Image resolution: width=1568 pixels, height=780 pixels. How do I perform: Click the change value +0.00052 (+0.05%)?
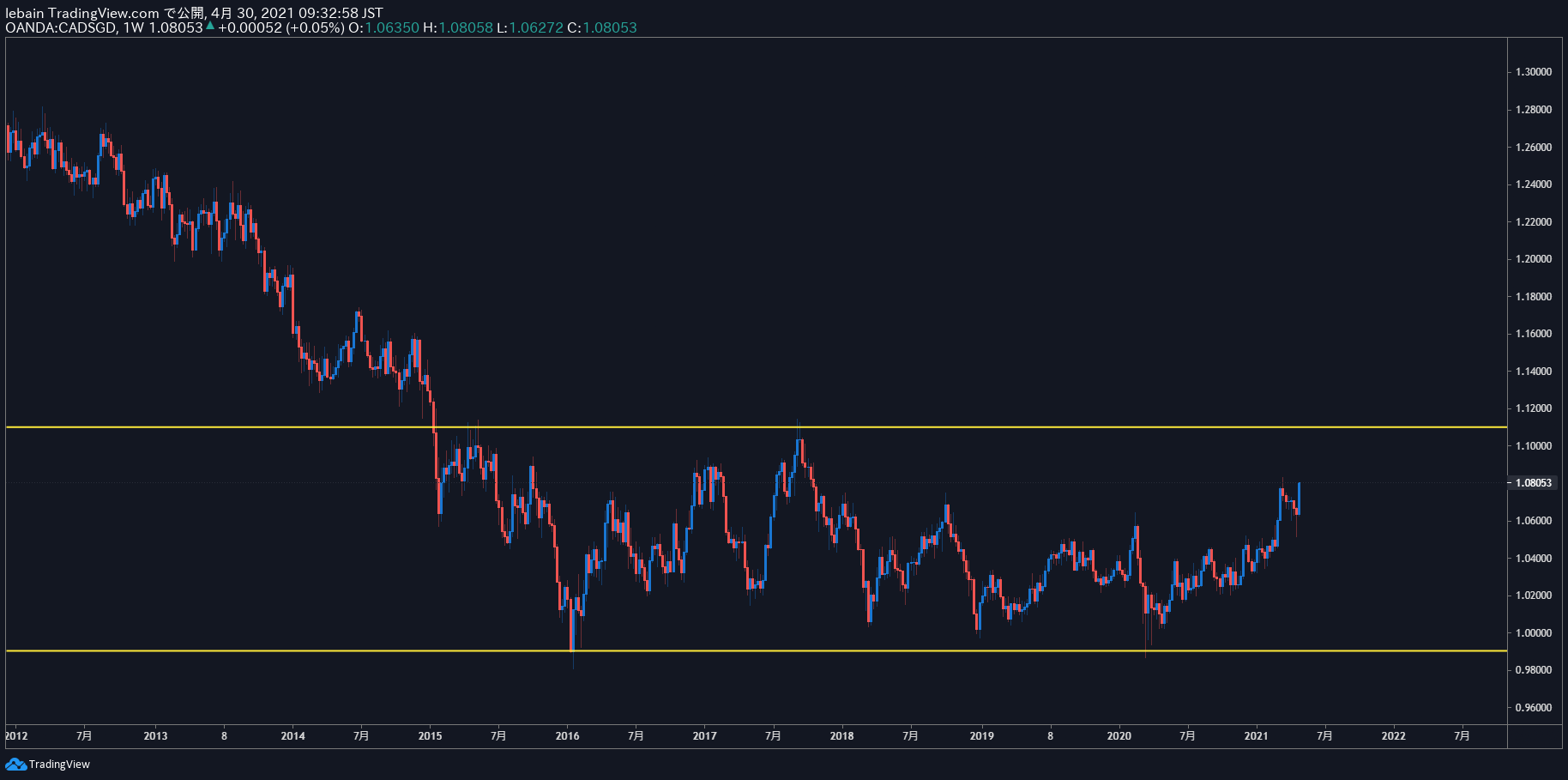point(280,27)
